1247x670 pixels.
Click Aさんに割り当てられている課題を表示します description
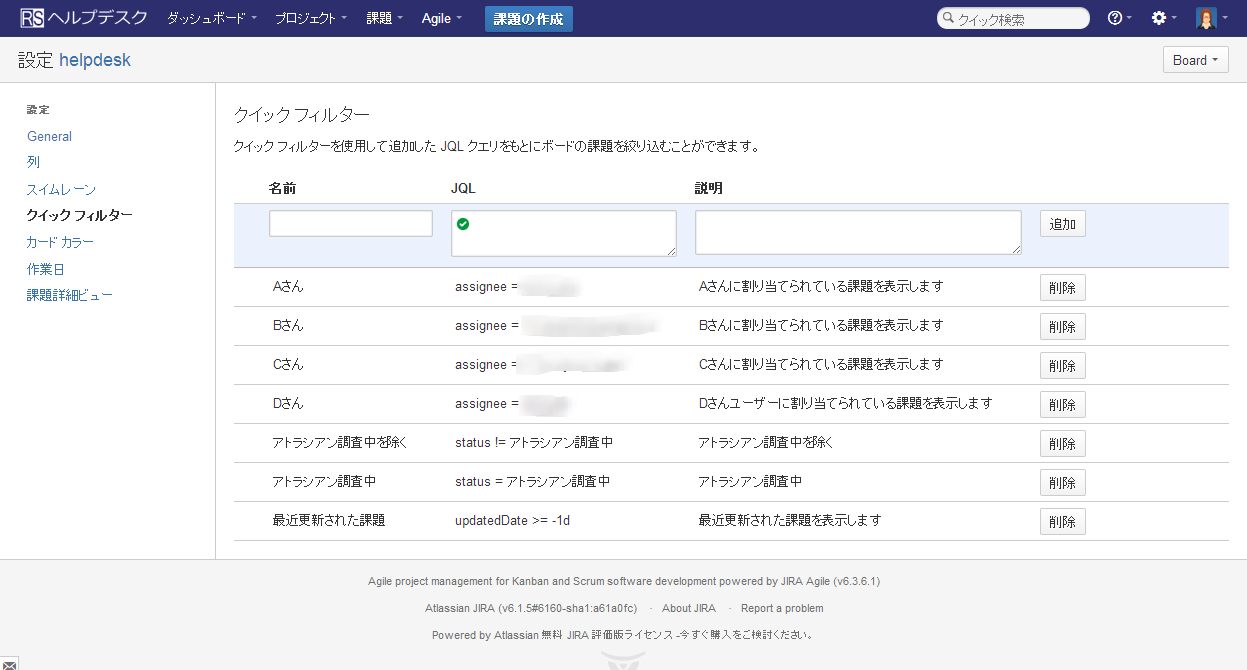(x=821, y=287)
